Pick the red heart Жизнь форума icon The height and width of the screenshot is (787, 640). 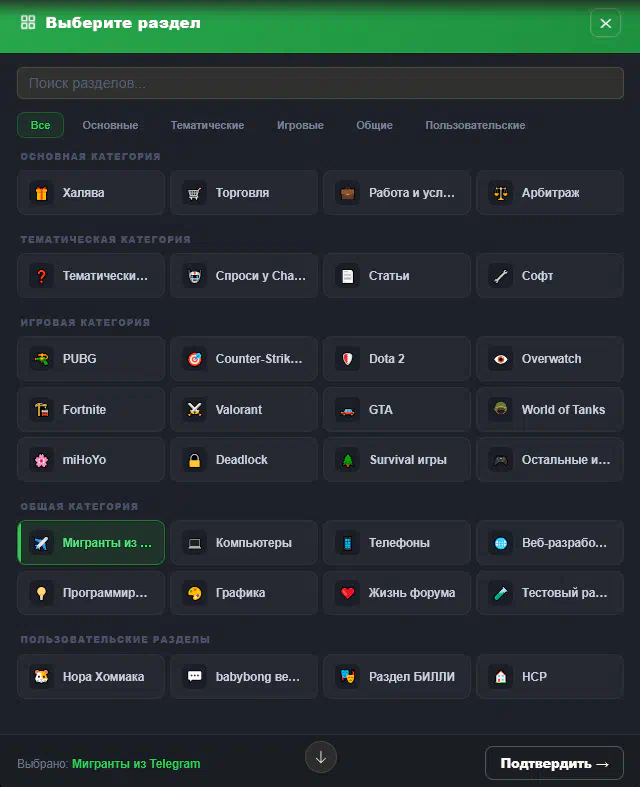(347, 593)
